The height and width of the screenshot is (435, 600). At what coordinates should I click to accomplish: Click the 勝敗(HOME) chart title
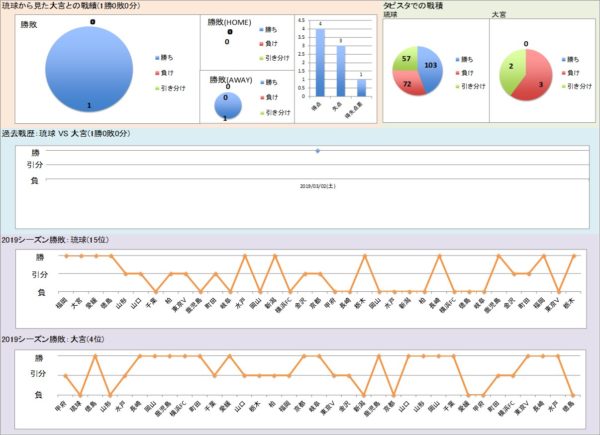229,21
